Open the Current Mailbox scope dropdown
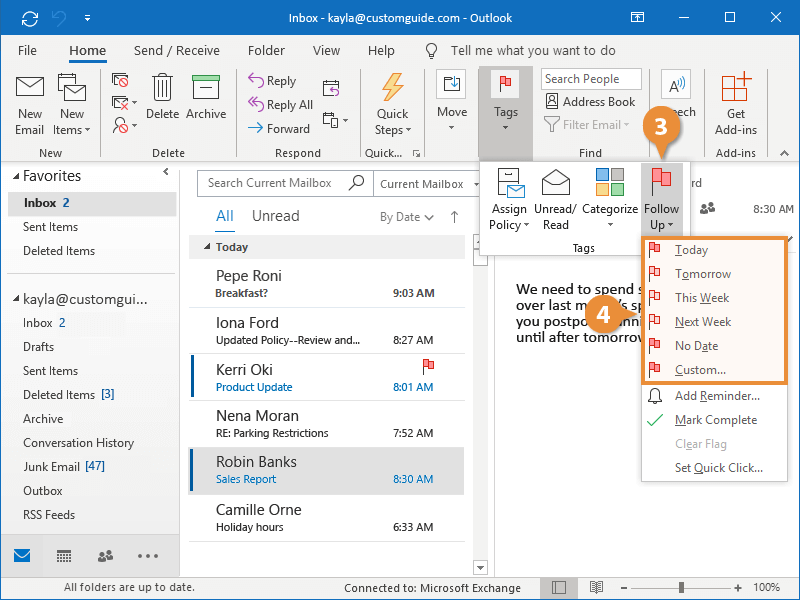The image size is (800, 600). coord(428,184)
